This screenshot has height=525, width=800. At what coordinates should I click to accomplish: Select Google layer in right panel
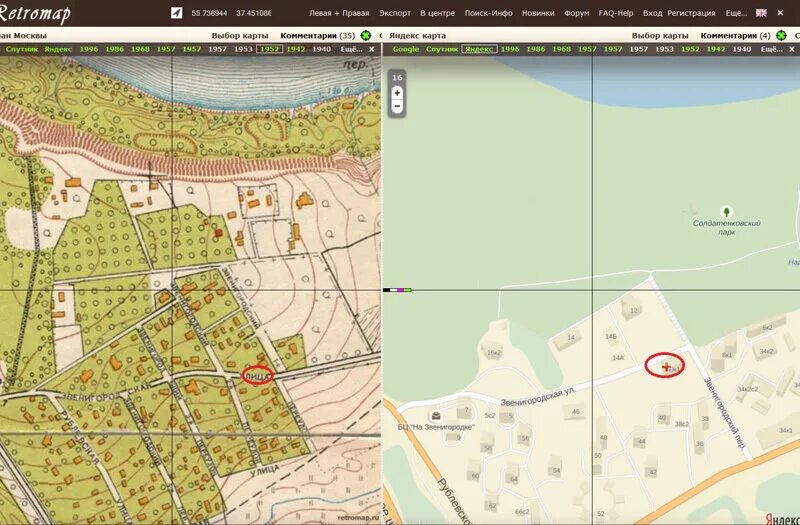coord(406,49)
